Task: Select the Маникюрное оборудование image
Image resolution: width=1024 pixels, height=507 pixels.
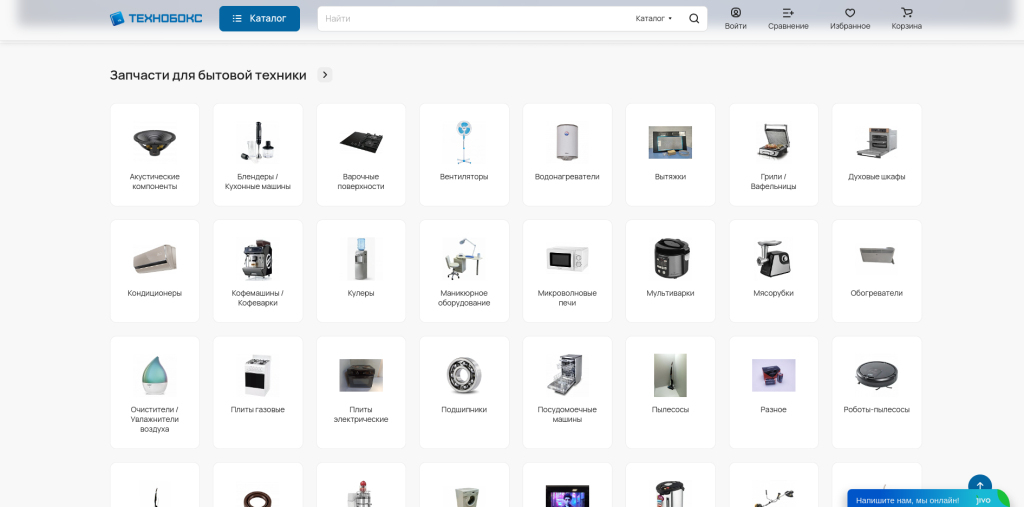Action: [464, 259]
